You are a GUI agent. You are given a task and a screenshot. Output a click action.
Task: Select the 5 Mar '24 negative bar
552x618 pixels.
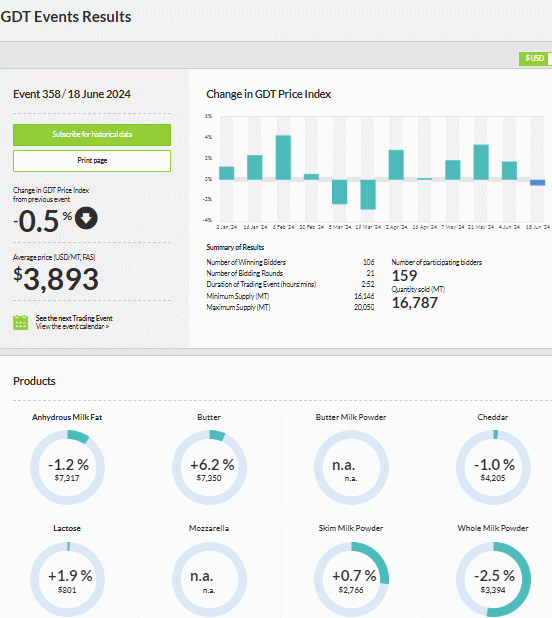[x=340, y=192]
